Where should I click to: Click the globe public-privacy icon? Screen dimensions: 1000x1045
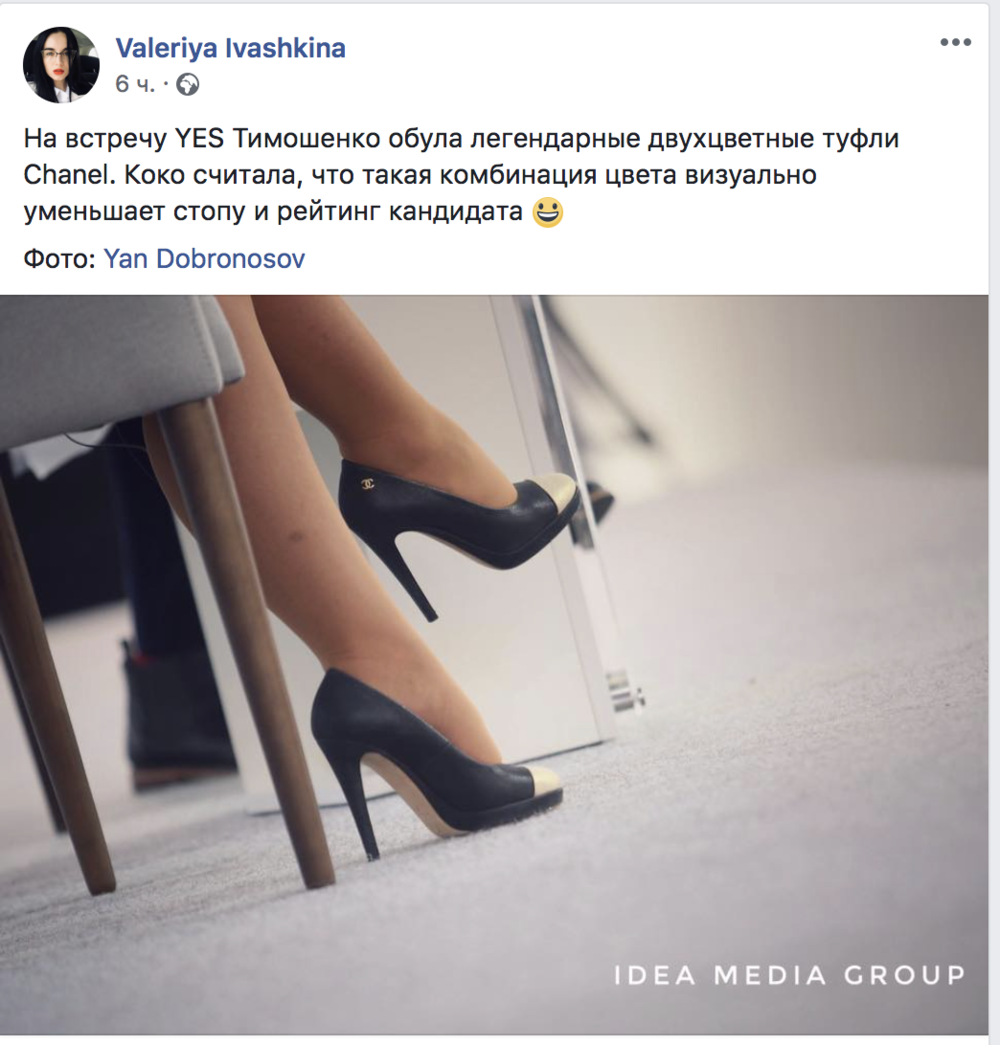(188, 84)
